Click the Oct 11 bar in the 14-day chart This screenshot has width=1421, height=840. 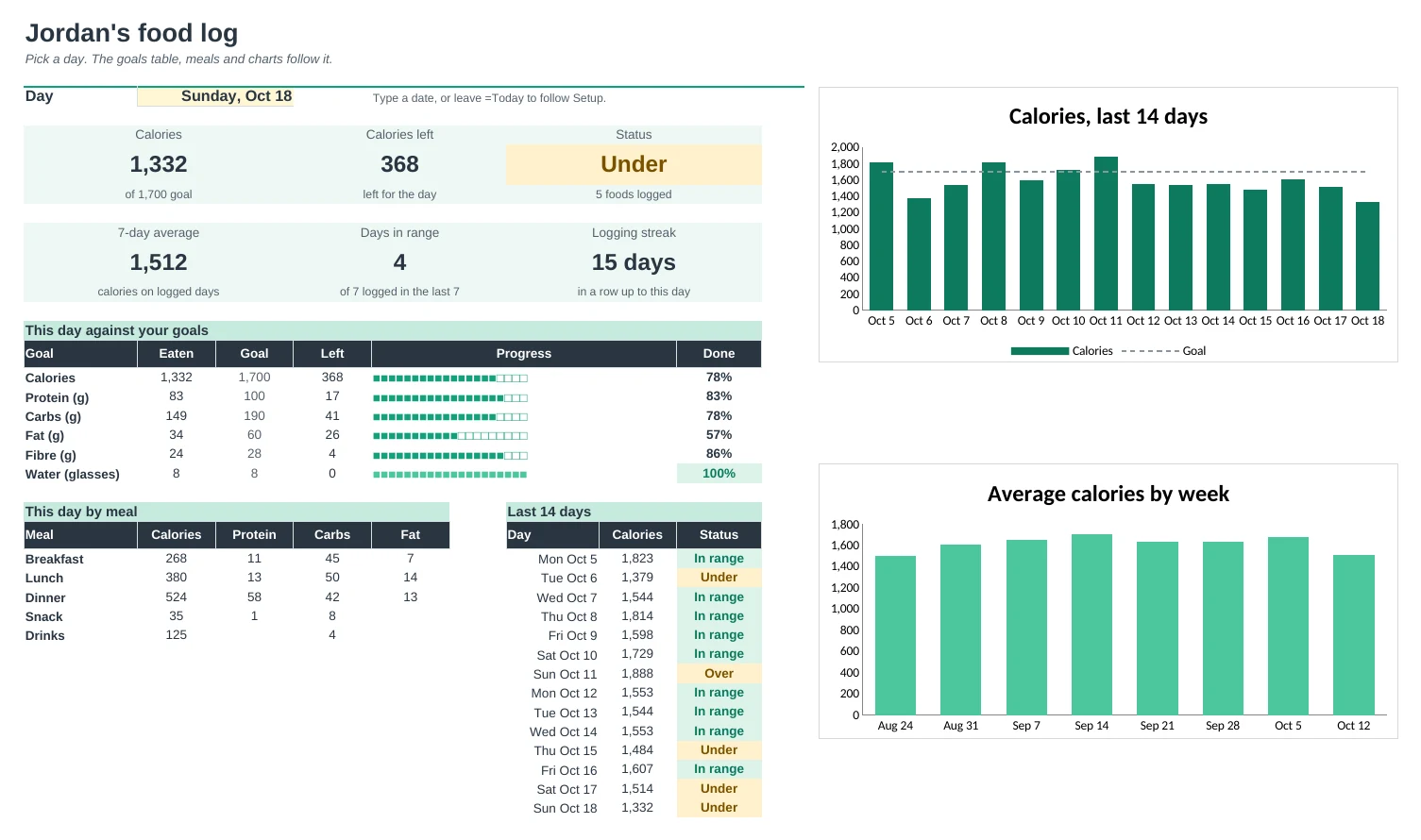click(x=1106, y=233)
